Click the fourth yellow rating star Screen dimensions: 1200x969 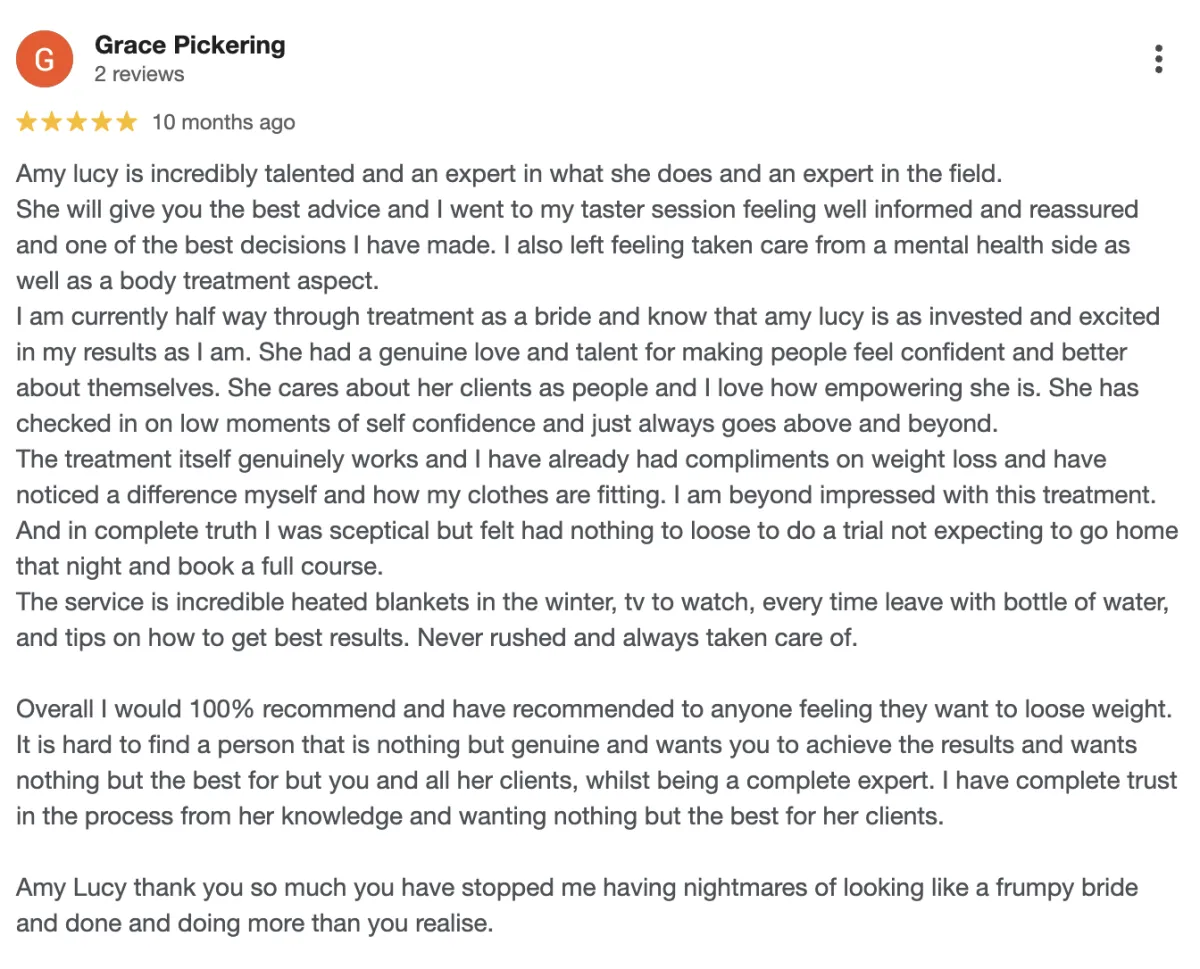[101, 122]
